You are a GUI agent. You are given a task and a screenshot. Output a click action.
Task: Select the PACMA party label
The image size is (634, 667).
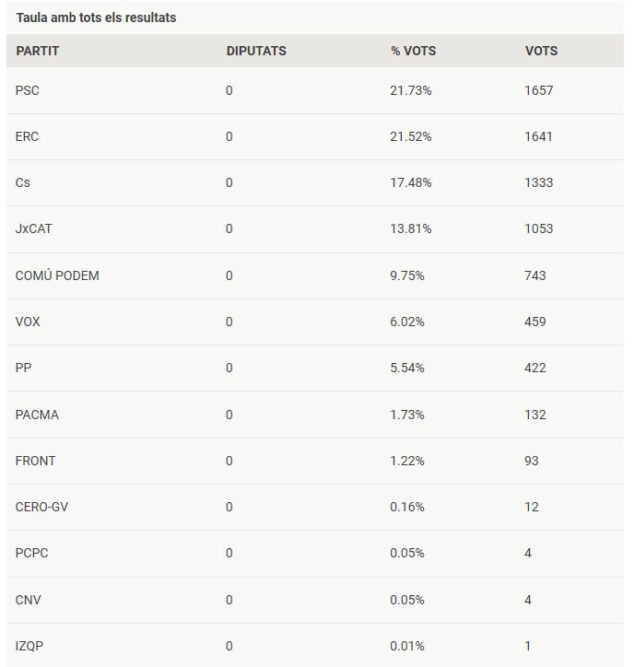(37, 415)
